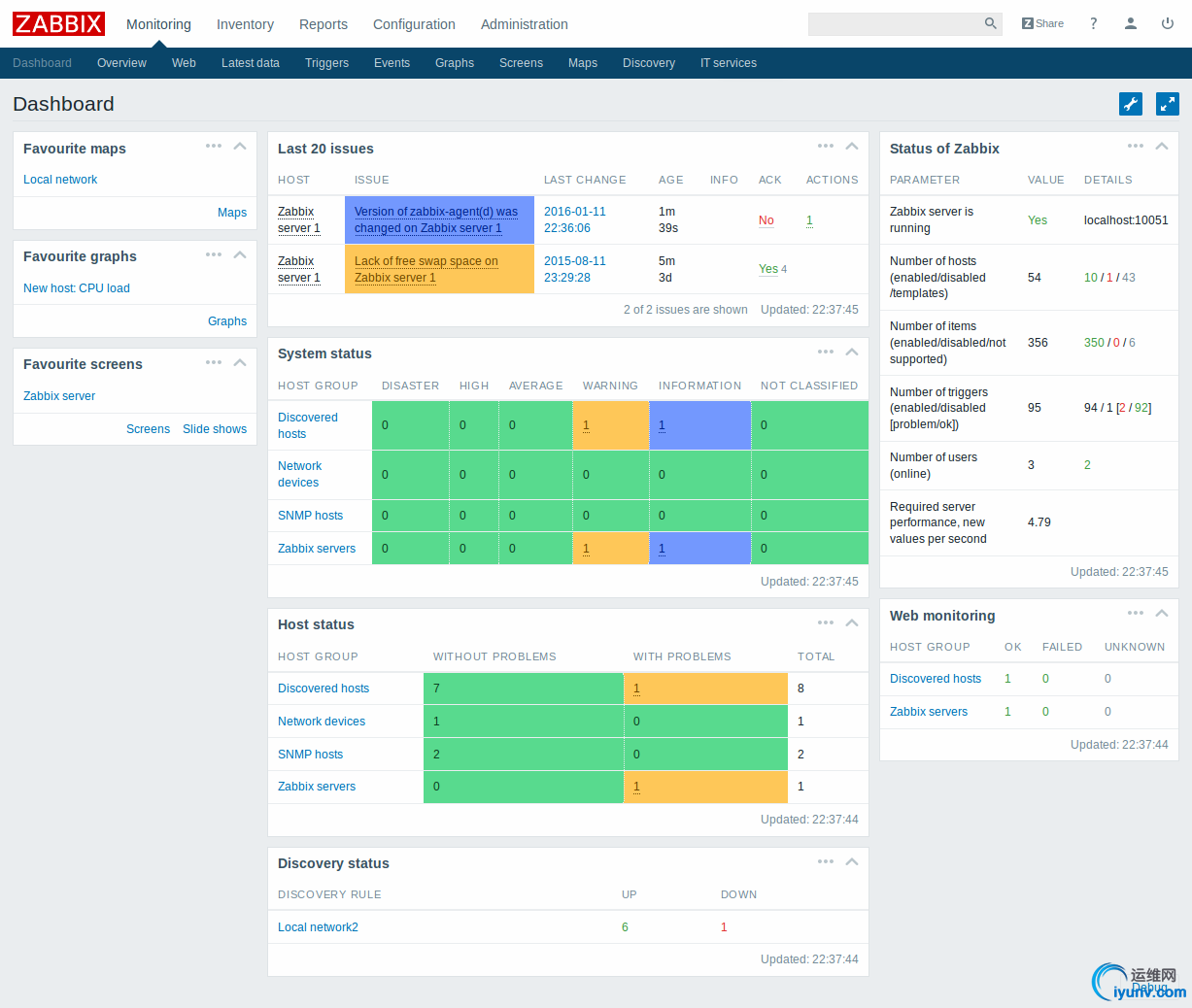
Task: Click the logout power icon
Action: (x=1168, y=23)
